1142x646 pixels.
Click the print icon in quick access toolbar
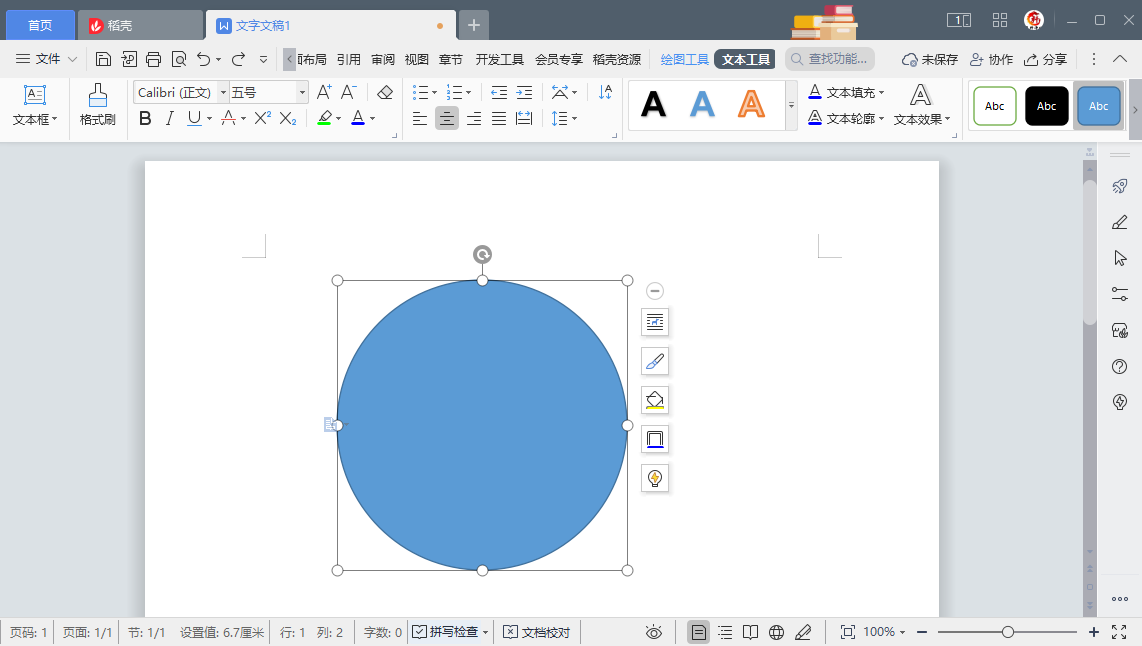coord(153,59)
